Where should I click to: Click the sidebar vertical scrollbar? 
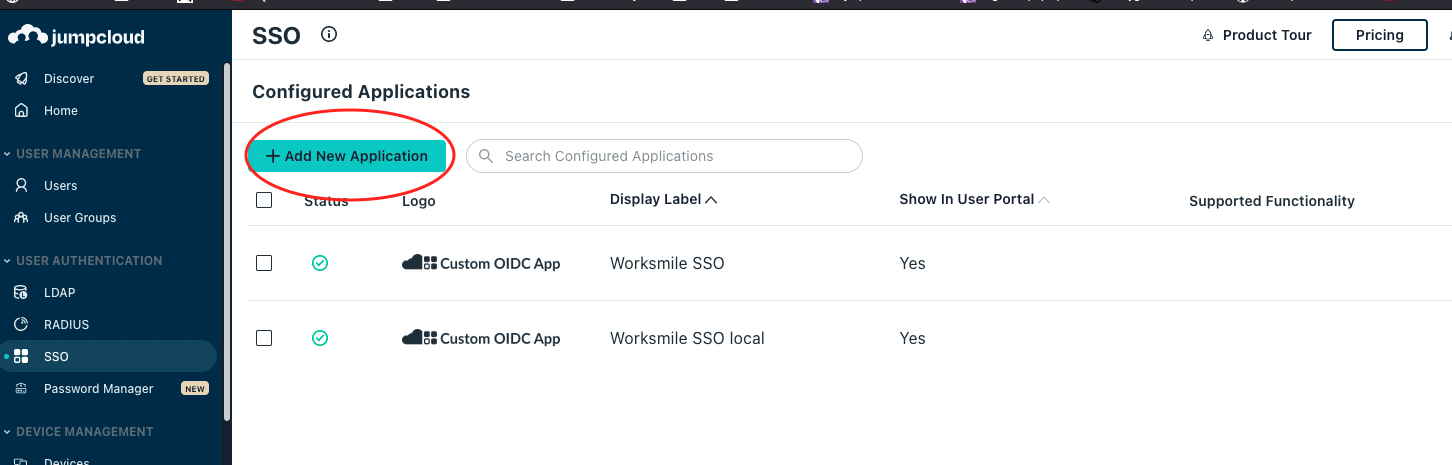(228, 240)
